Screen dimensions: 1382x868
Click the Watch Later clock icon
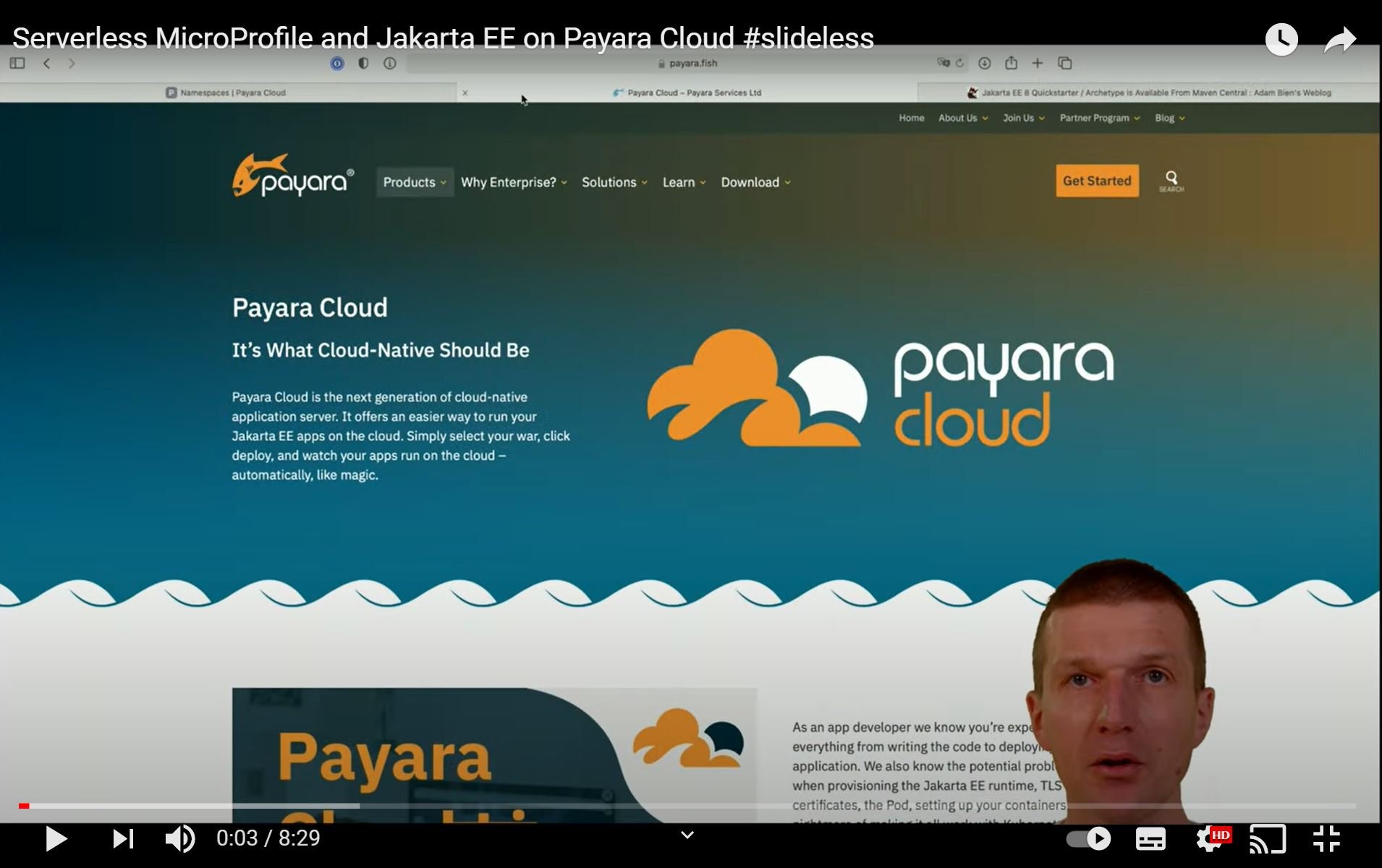coord(1281,40)
